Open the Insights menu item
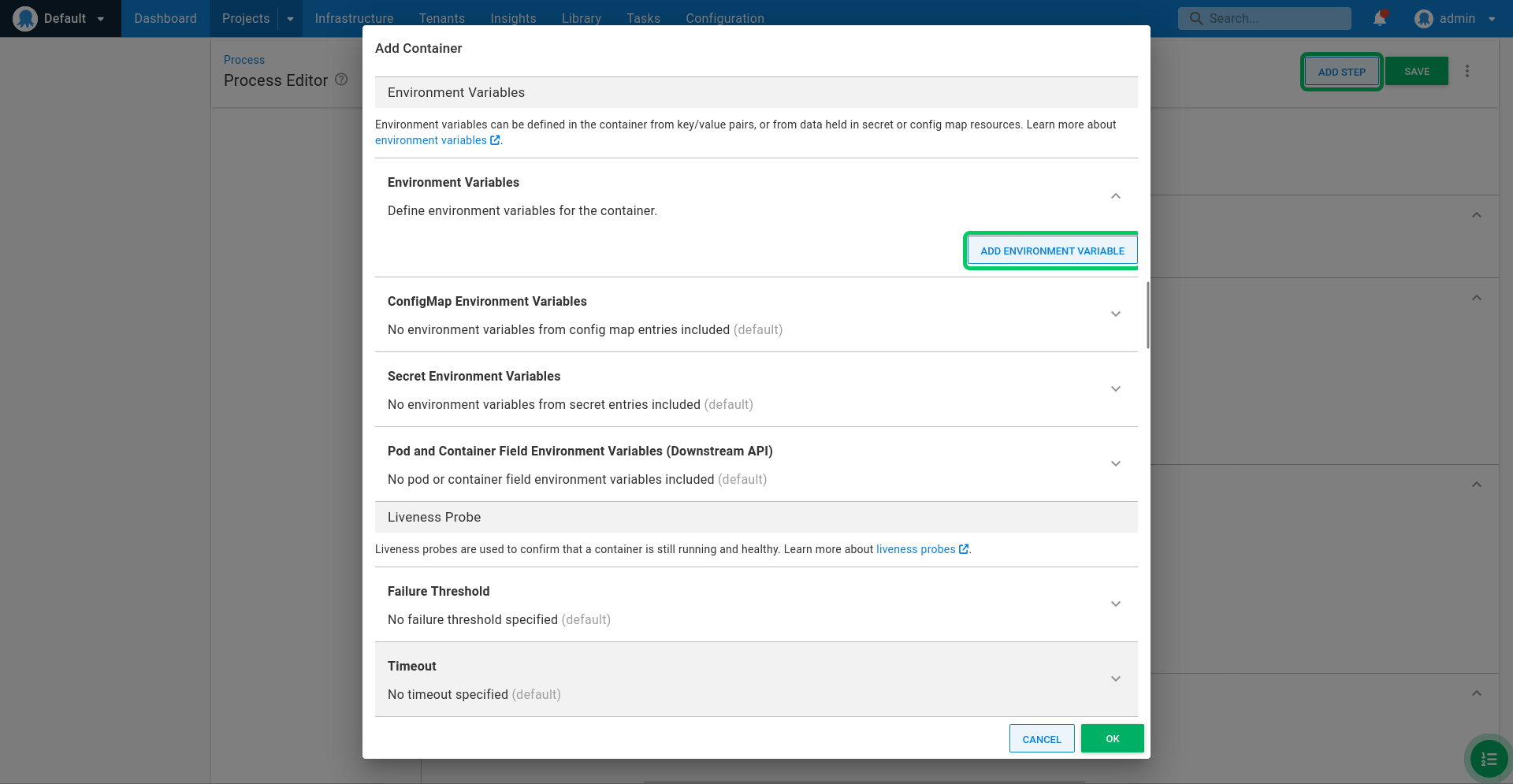Viewport: 1513px width, 784px height. click(513, 18)
